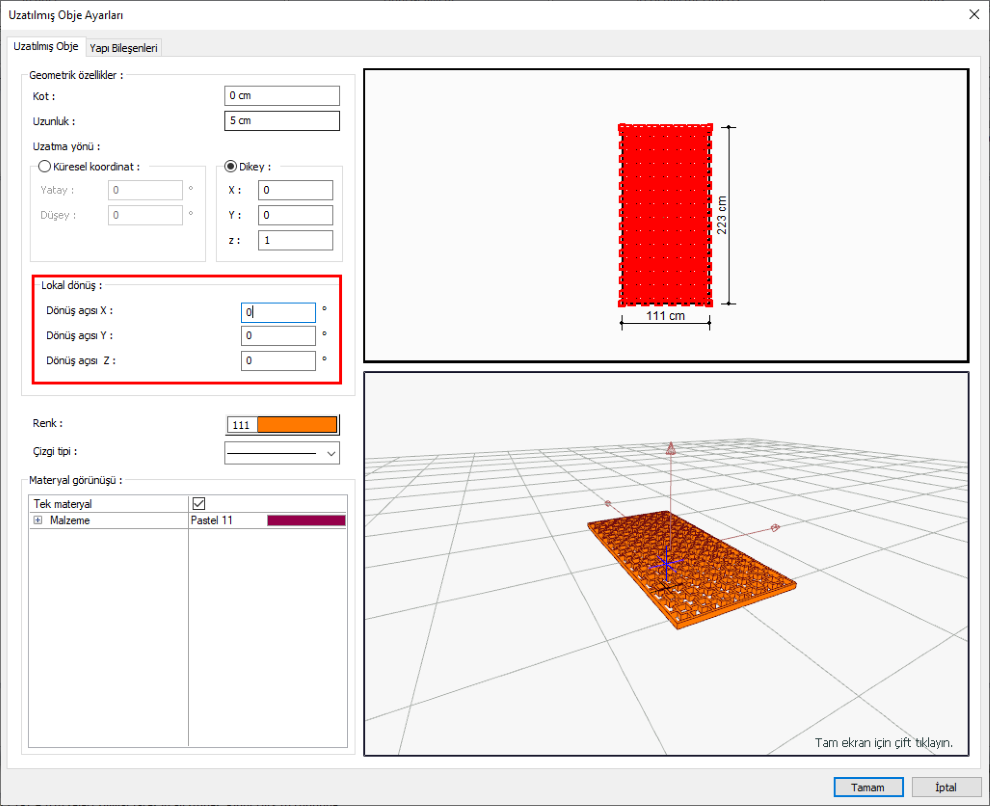Click the Pastel 11 material color swatch
This screenshot has height=806, width=990.
point(306,521)
